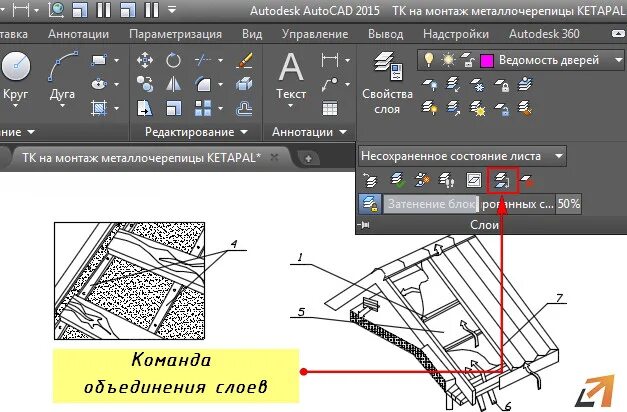Image resolution: width=627 pixels, height=412 pixels.
Task: Choose the Rectangle draw tool
Action: coord(99,60)
